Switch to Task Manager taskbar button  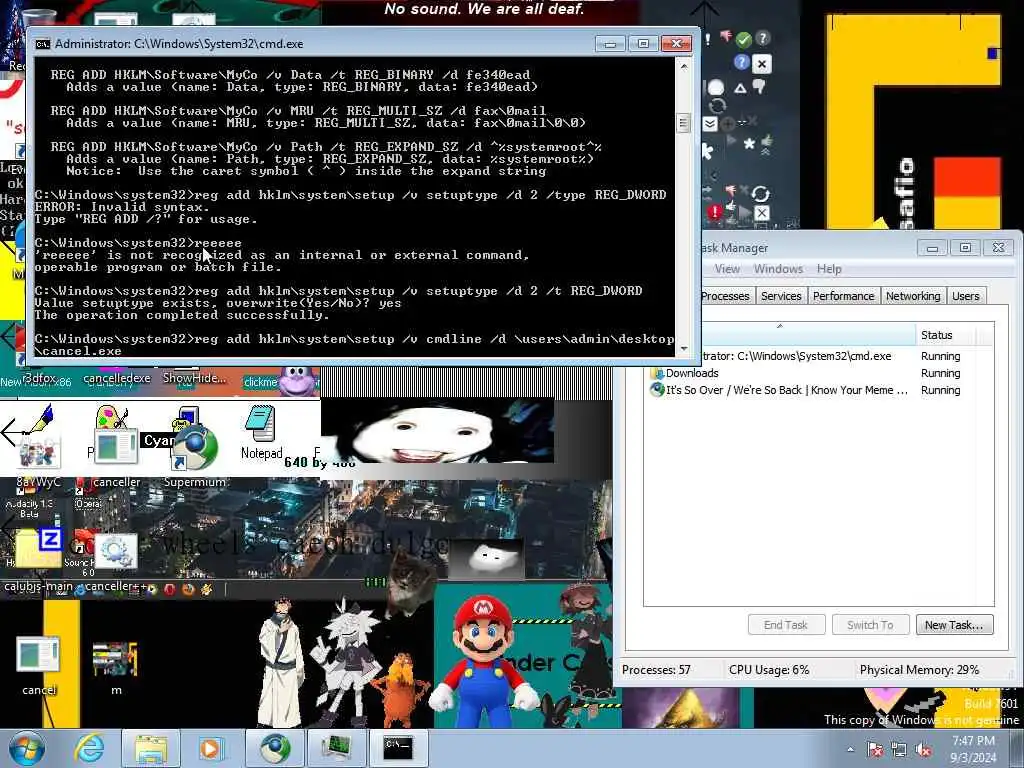[x=336, y=748]
